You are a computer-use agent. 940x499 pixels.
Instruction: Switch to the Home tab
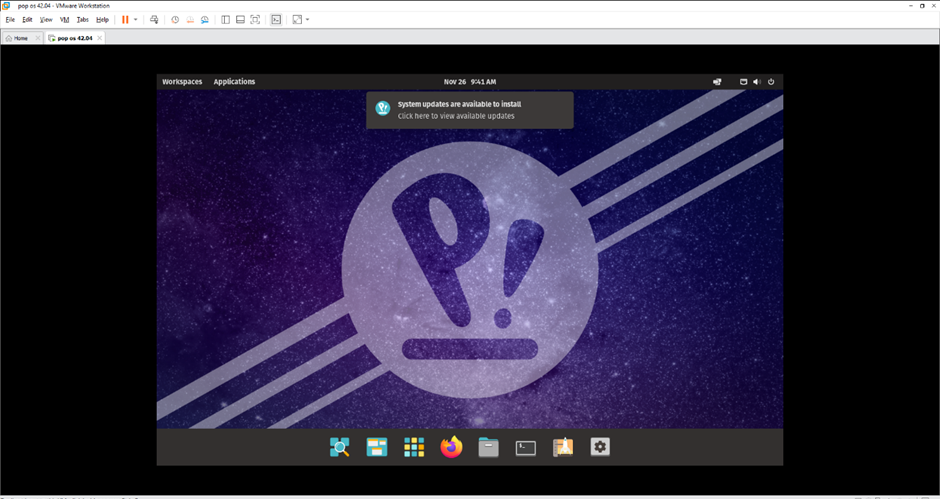tap(17, 38)
